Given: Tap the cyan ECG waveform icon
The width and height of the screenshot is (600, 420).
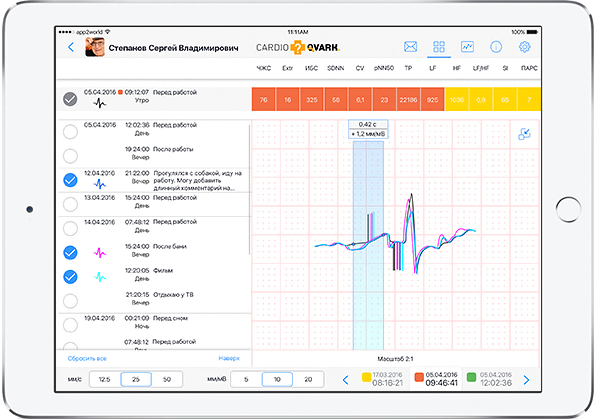Looking at the screenshot, I should [x=100, y=277].
